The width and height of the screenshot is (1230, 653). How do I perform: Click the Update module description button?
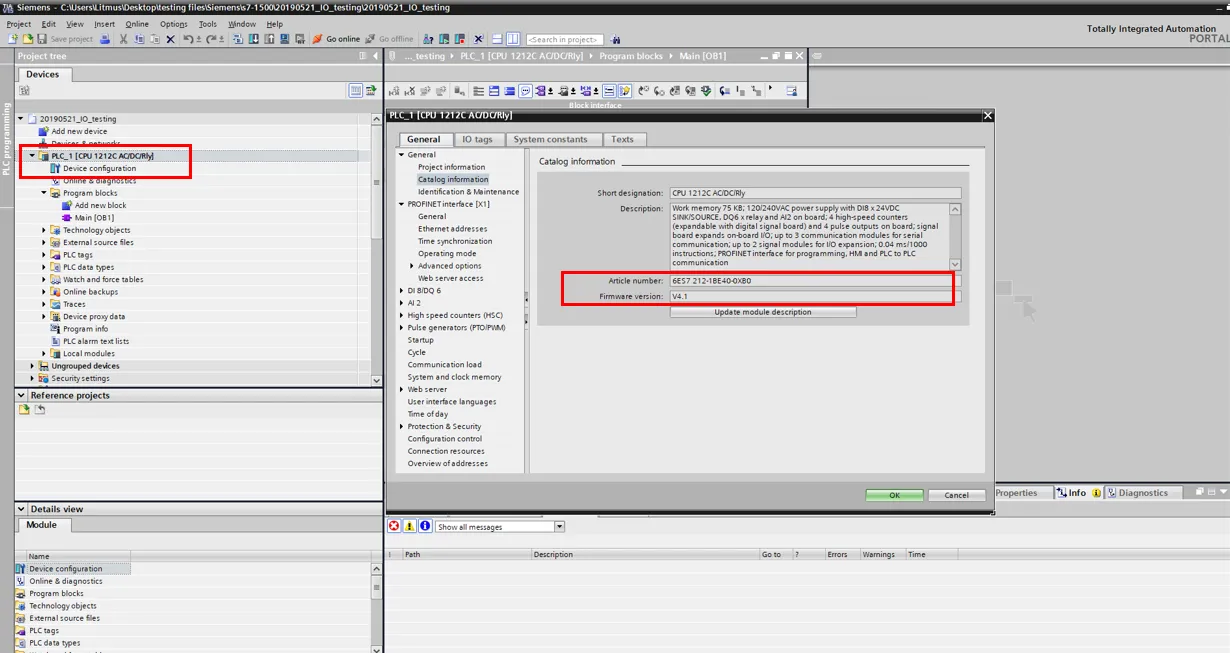pos(763,312)
